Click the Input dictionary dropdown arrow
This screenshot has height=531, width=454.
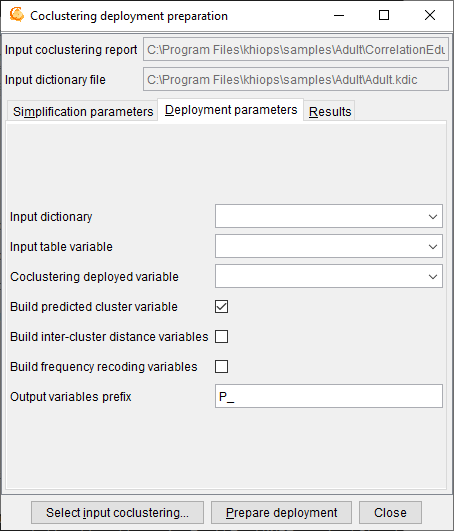point(433,217)
